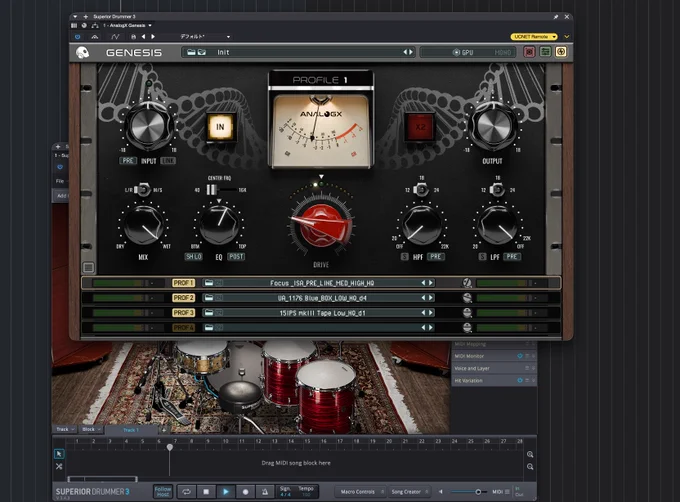Click the OUTPUT gain knob
Viewport: 680px width, 502px height.
point(493,127)
